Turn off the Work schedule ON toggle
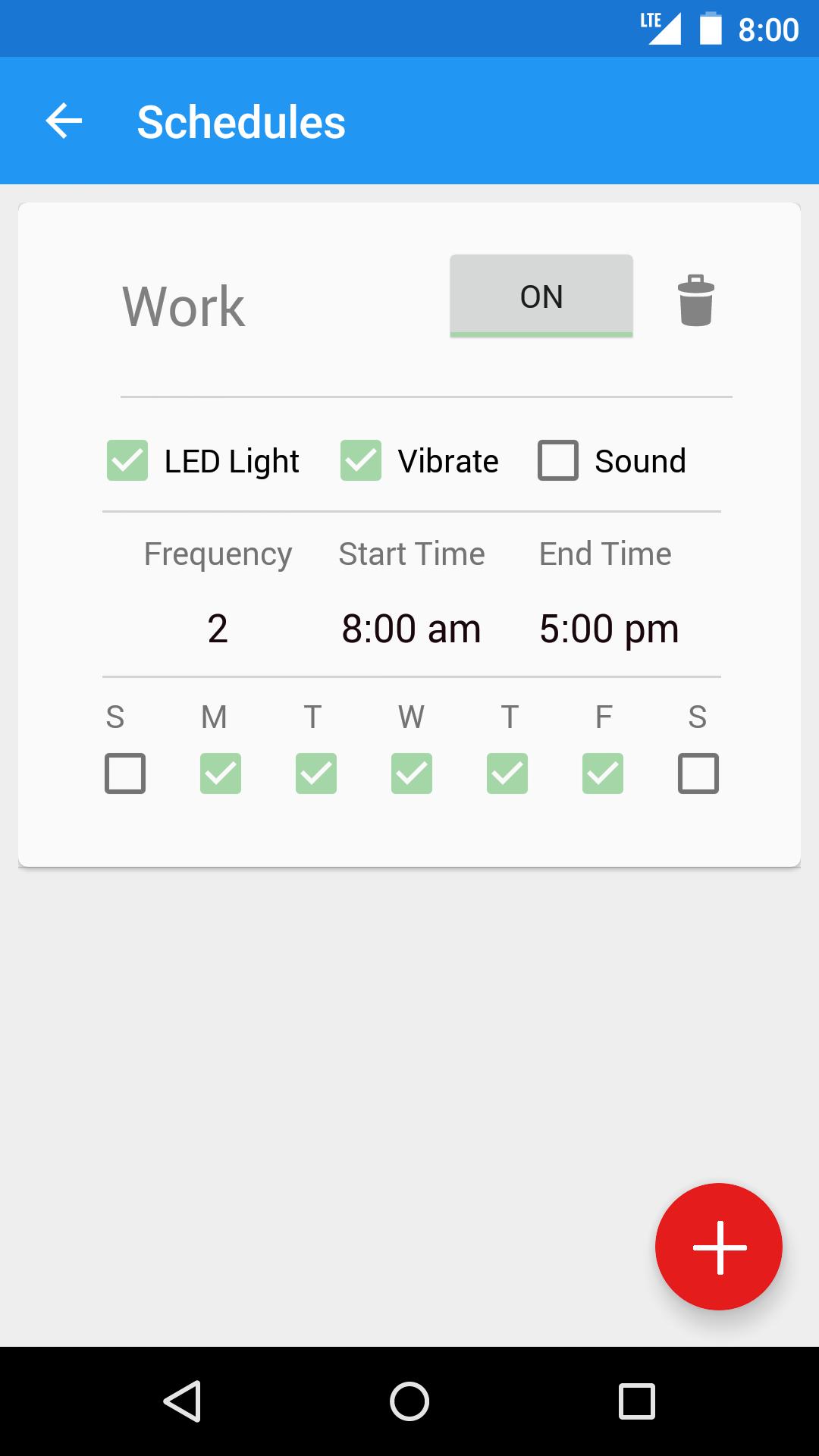This screenshot has height=1456, width=819. click(x=541, y=296)
